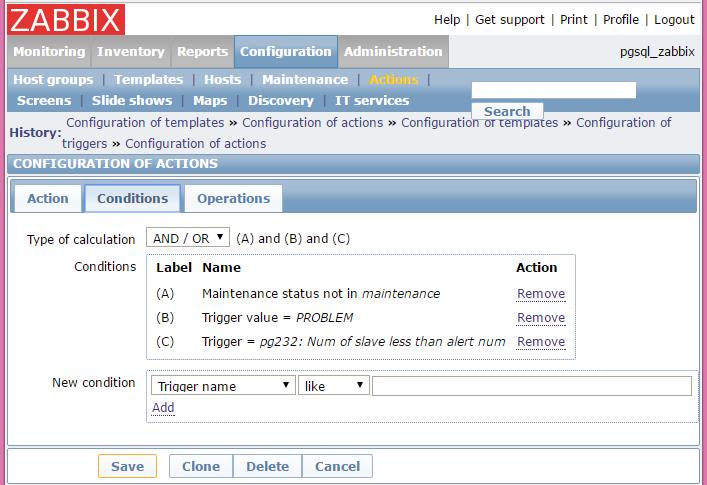The height and width of the screenshot is (485, 707).
Task: Cancel the action configuration
Action: point(337,466)
